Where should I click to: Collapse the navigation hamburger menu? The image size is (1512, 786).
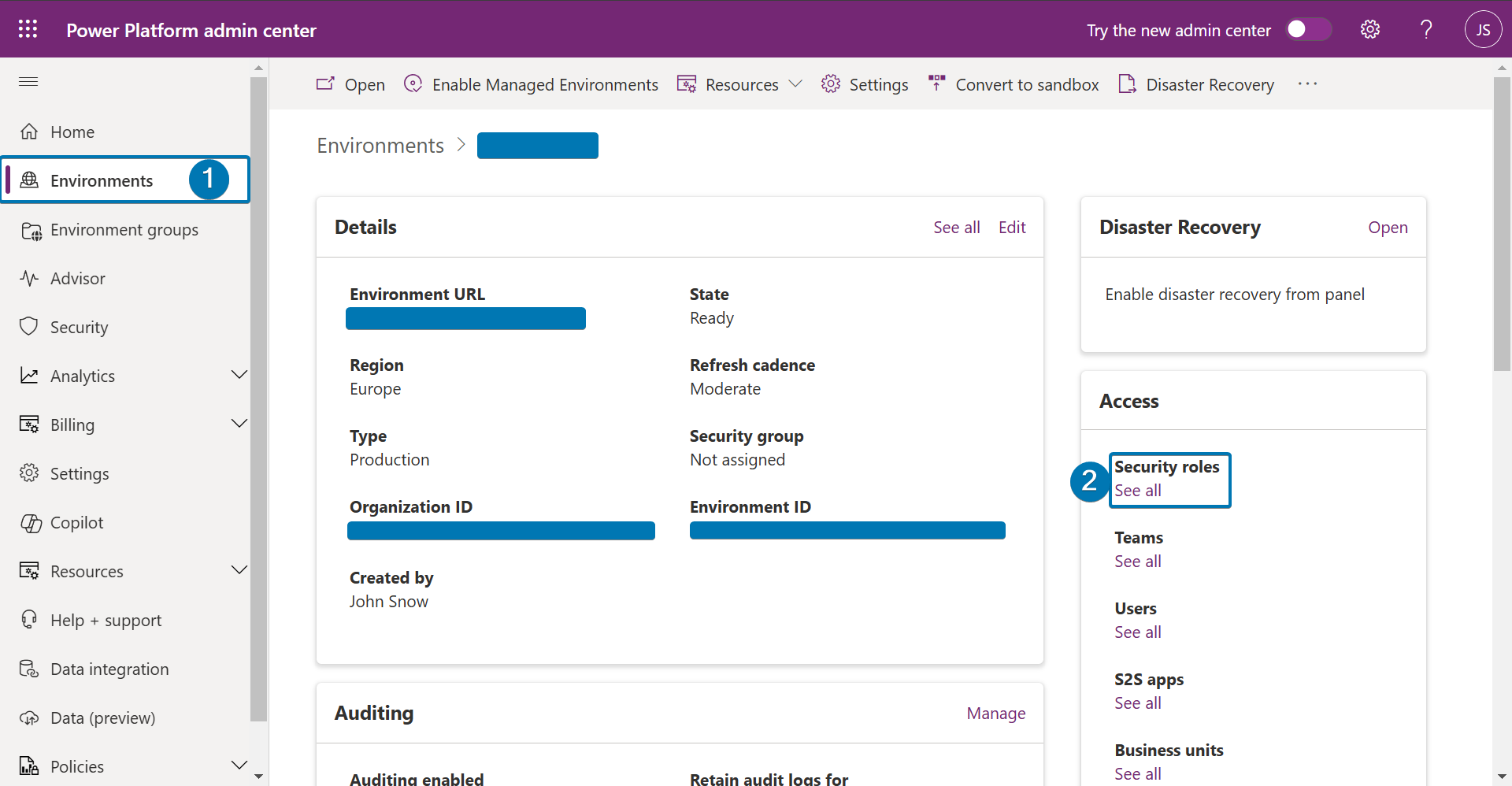[28, 82]
